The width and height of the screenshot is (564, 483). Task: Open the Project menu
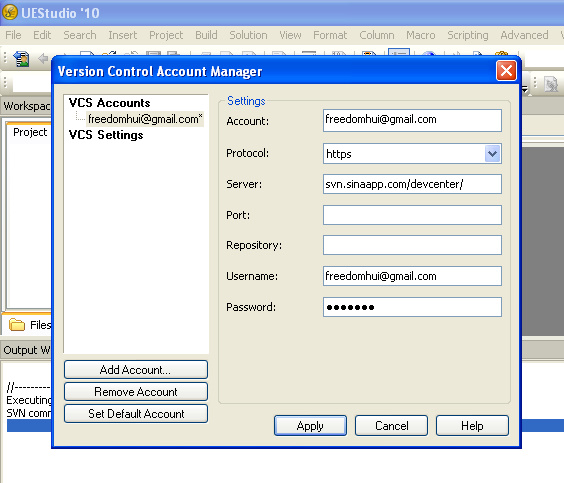click(x=166, y=35)
